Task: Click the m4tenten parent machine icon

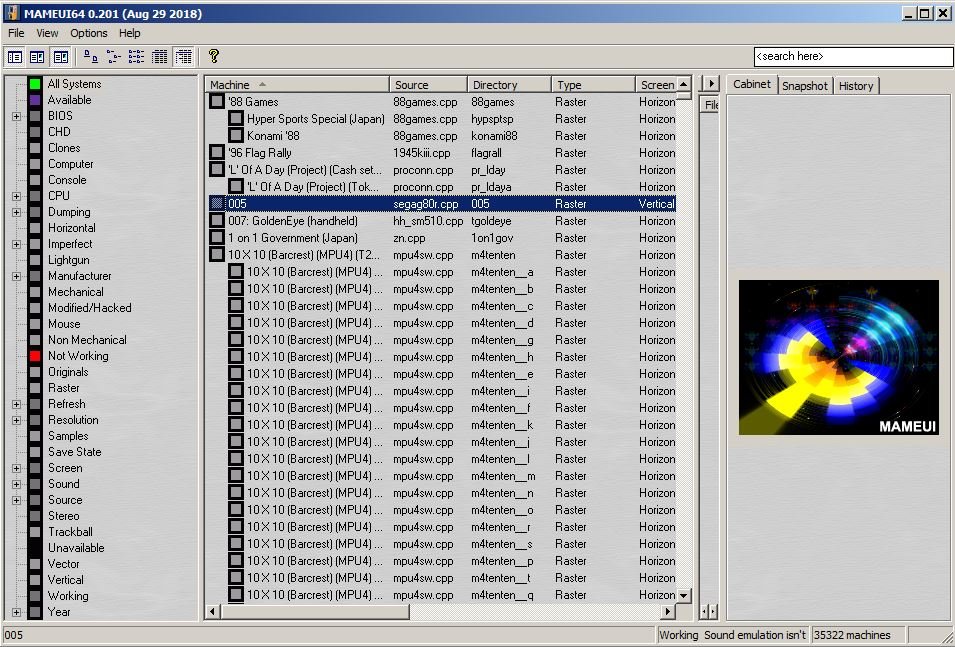Action: point(217,255)
